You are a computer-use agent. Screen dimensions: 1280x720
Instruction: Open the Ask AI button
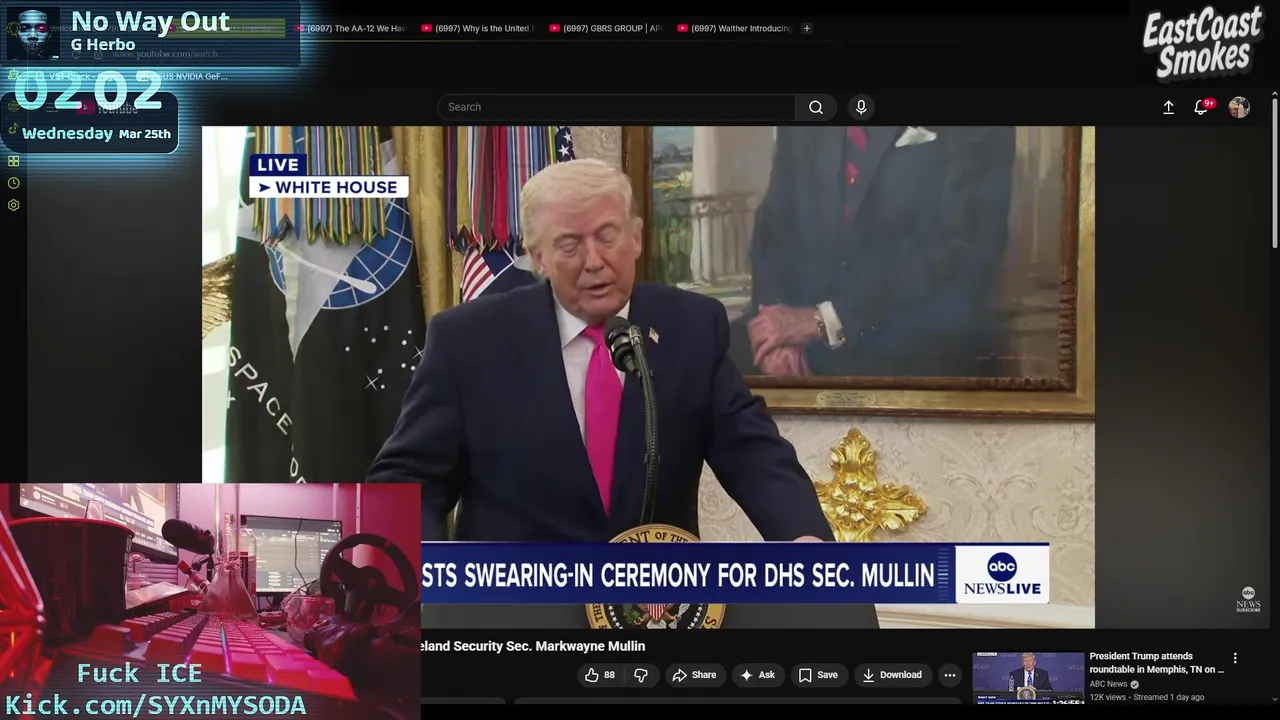[757, 675]
